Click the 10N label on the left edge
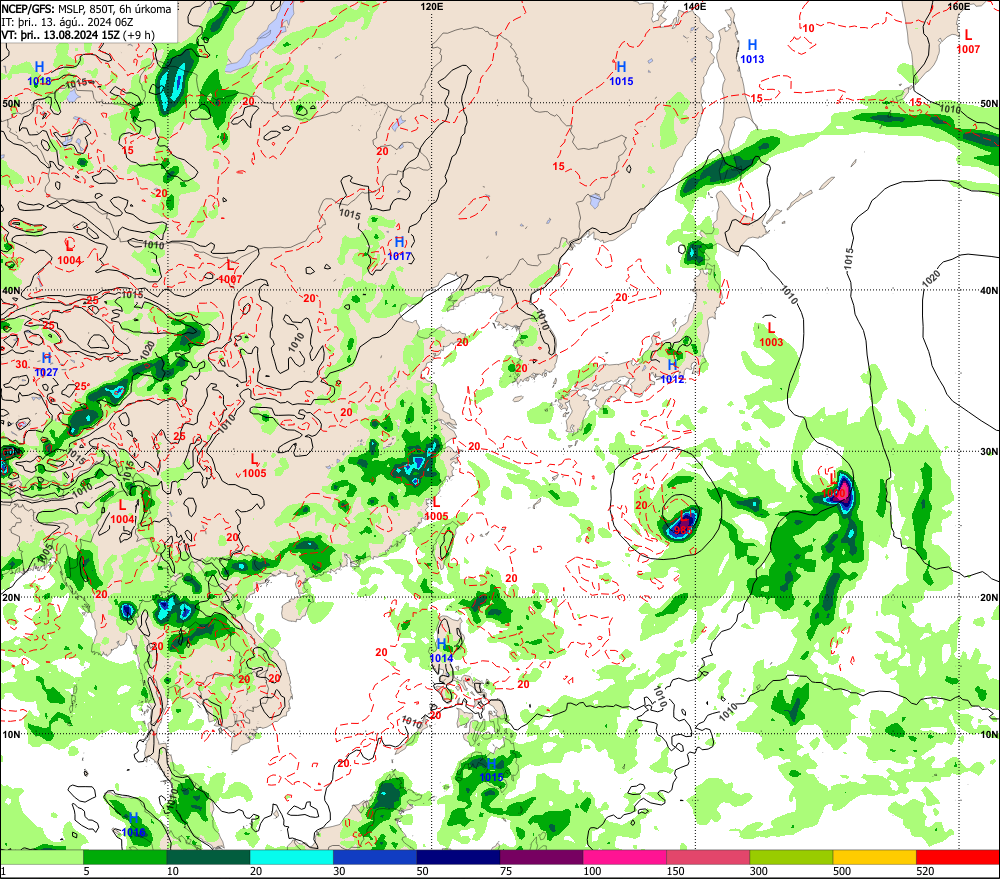Viewport: 1000px width, 879px height. point(11,735)
